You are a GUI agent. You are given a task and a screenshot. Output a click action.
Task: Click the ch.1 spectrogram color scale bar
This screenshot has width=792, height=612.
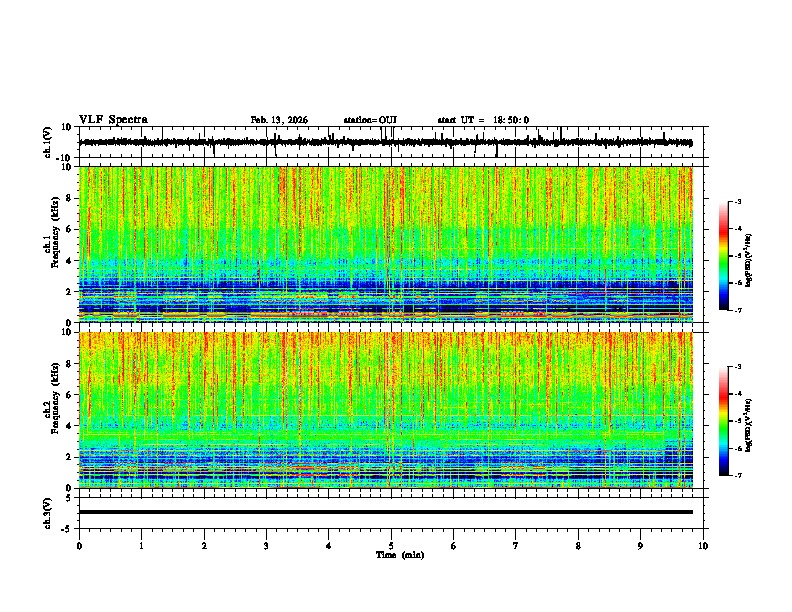tap(724, 256)
